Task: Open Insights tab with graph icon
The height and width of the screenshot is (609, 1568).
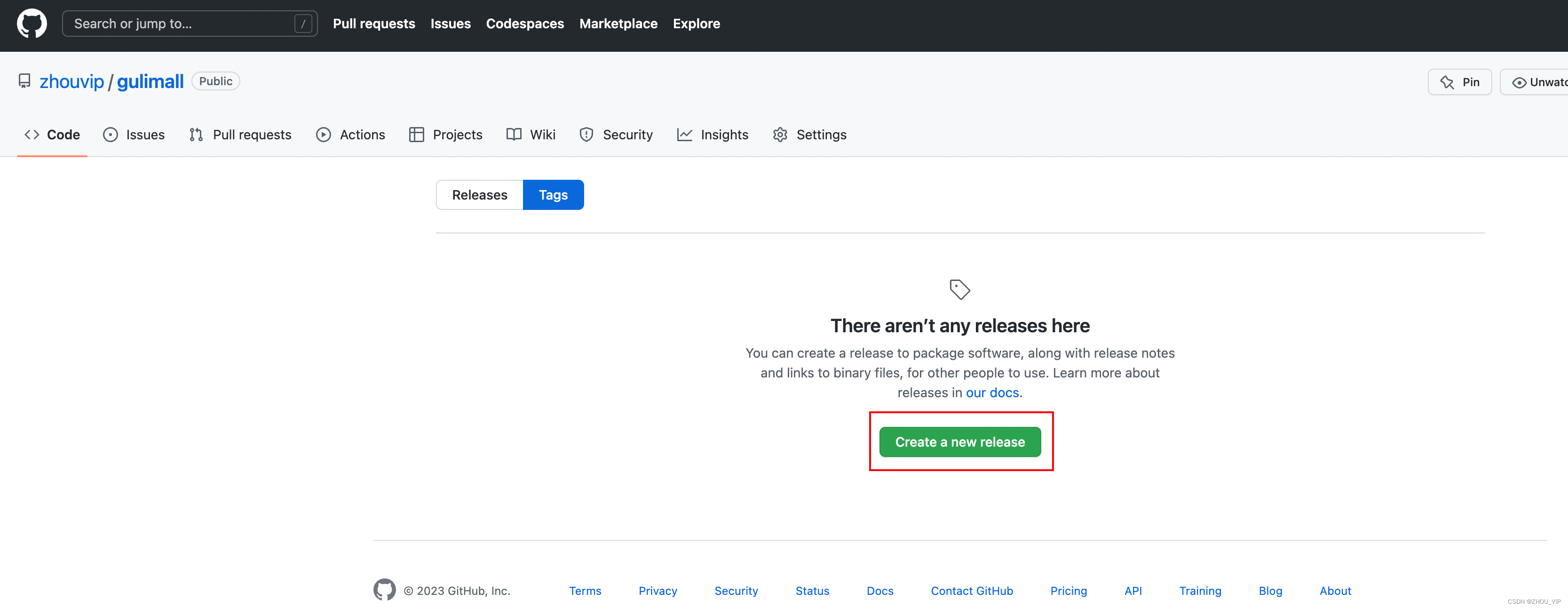Action: [x=712, y=135]
